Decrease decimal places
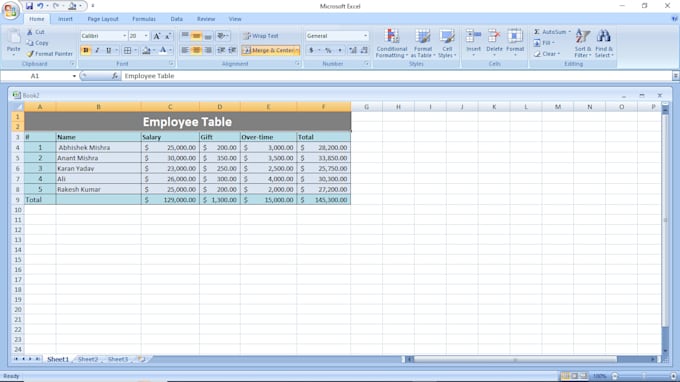This screenshot has width=680, height=382. 364,50
